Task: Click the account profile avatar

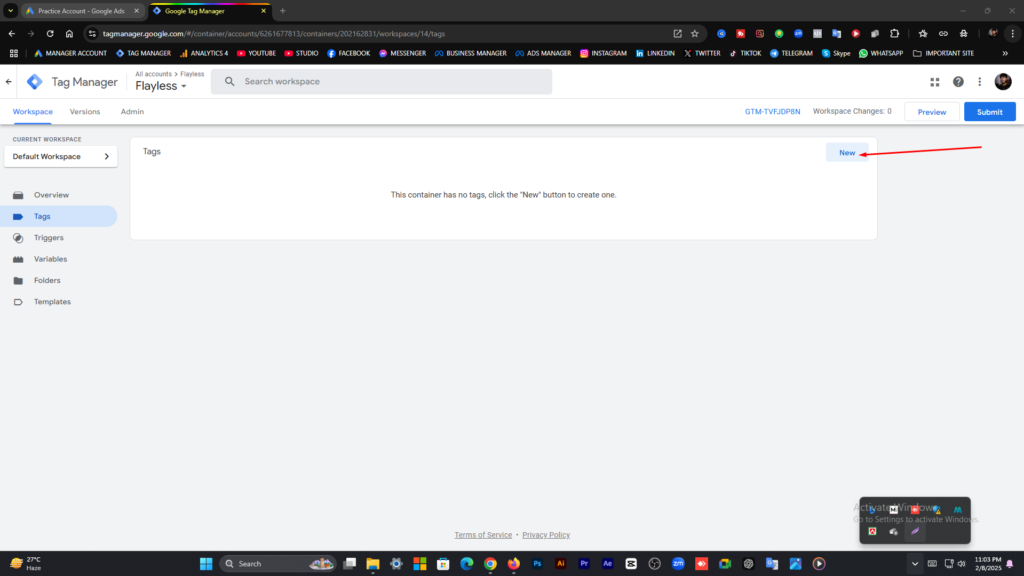Action: 1003,82
